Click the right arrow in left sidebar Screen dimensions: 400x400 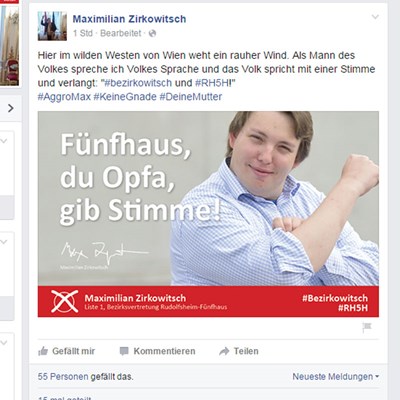pyautogui.click(x=11, y=108)
